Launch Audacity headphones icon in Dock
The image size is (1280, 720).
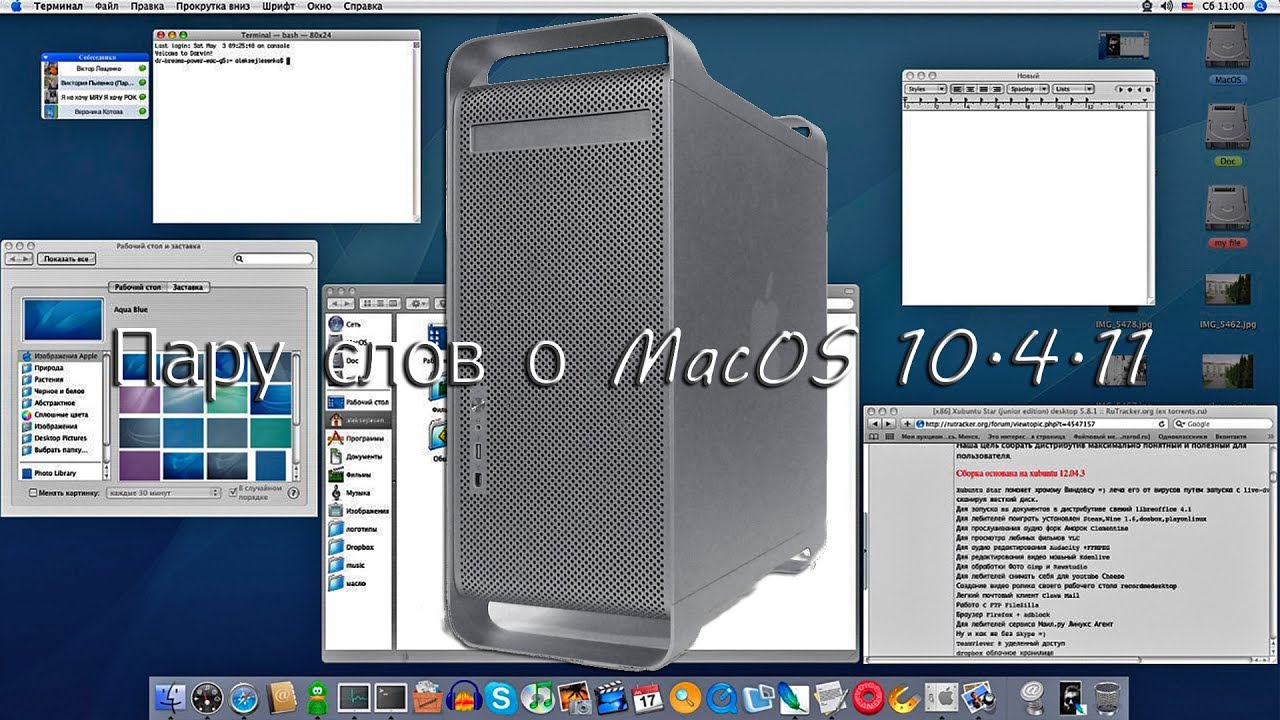tap(465, 697)
